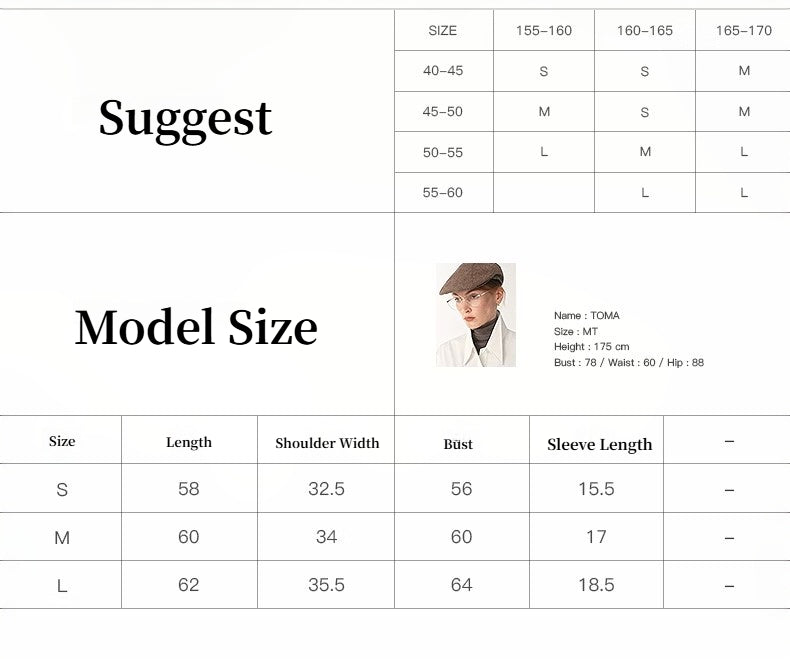Click the 'Length' column header
The image size is (790, 659).
pyautogui.click(x=189, y=442)
